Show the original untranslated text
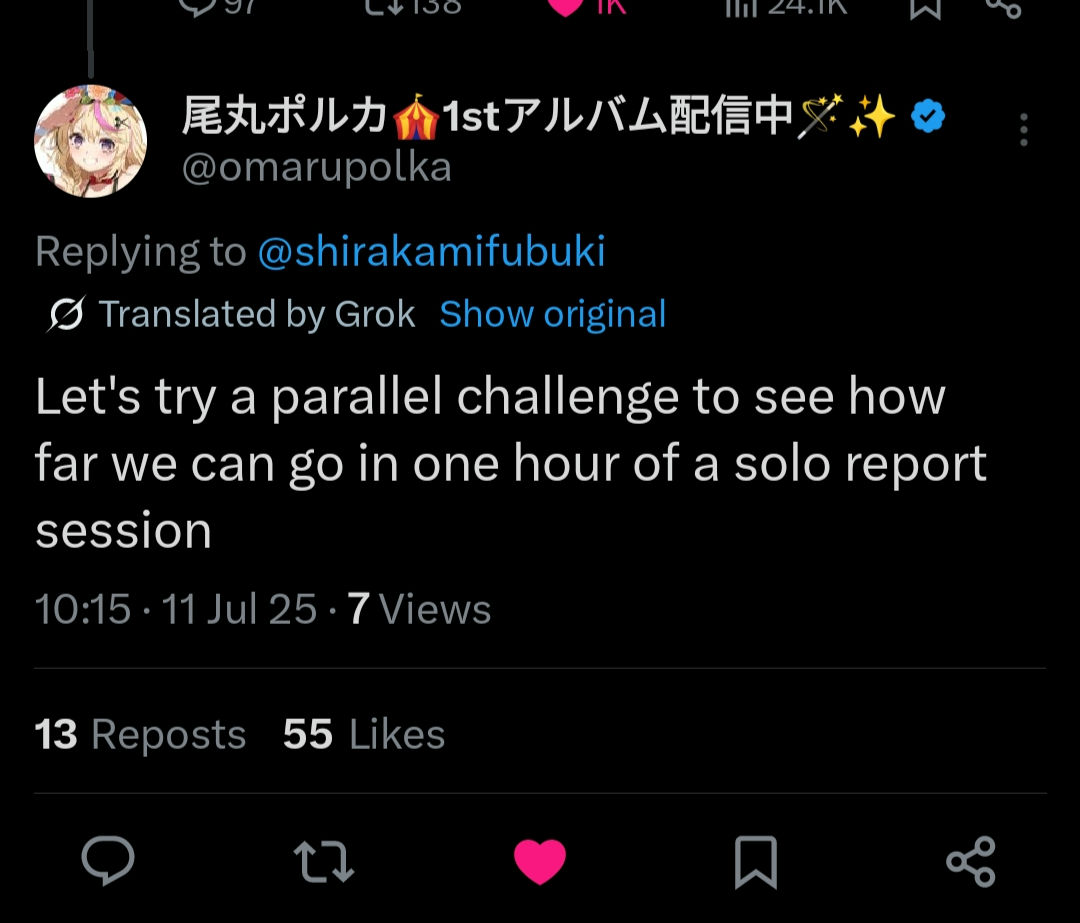 [x=552, y=314]
